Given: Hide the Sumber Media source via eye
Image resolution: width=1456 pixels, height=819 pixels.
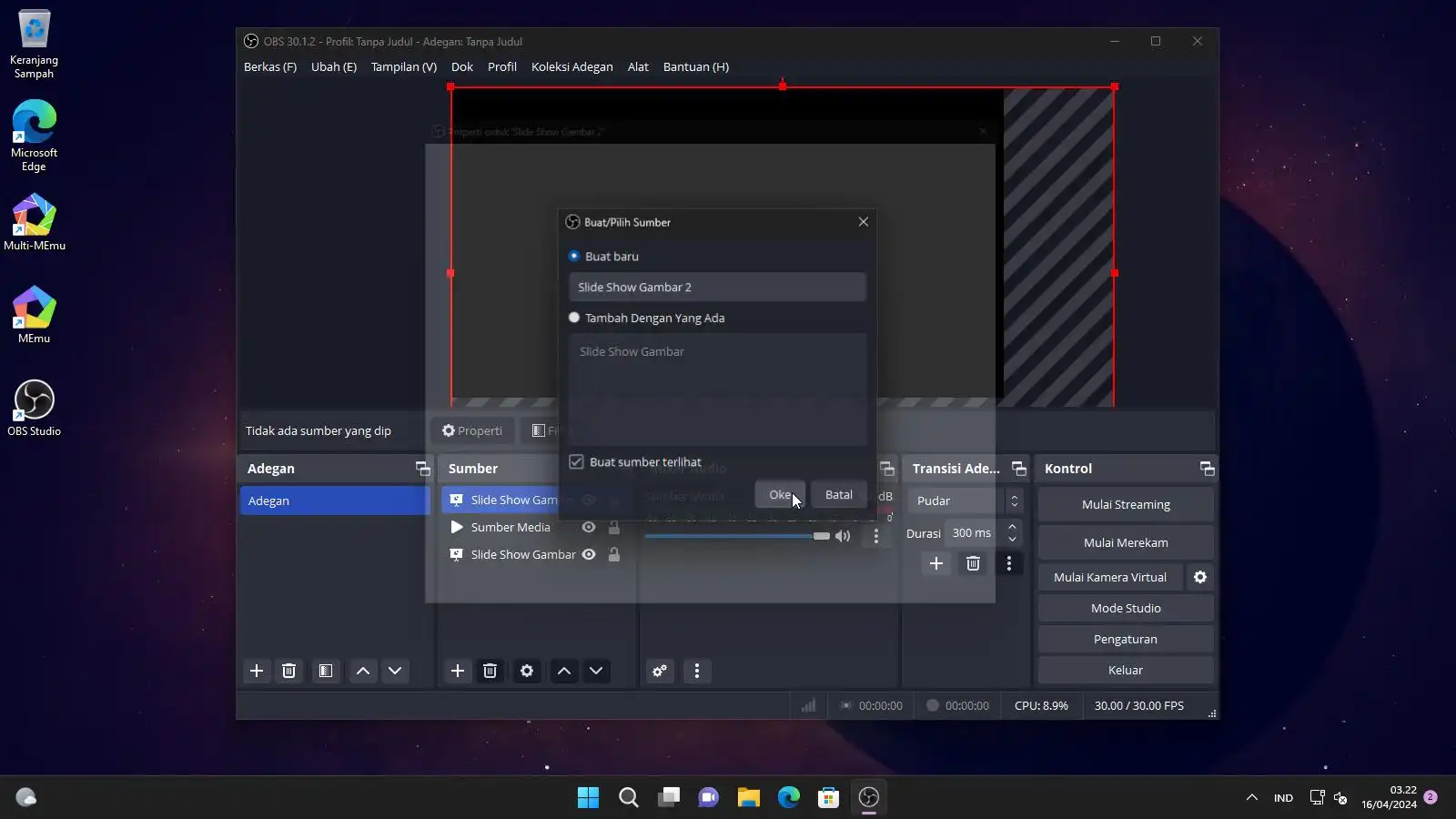Looking at the screenshot, I should [x=589, y=527].
